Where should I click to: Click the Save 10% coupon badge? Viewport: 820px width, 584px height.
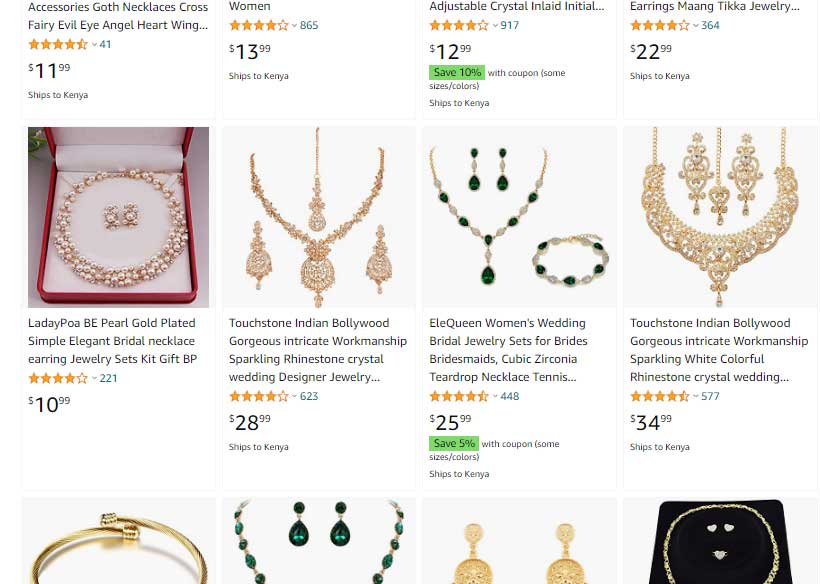pyautogui.click(x=457, y=72)
